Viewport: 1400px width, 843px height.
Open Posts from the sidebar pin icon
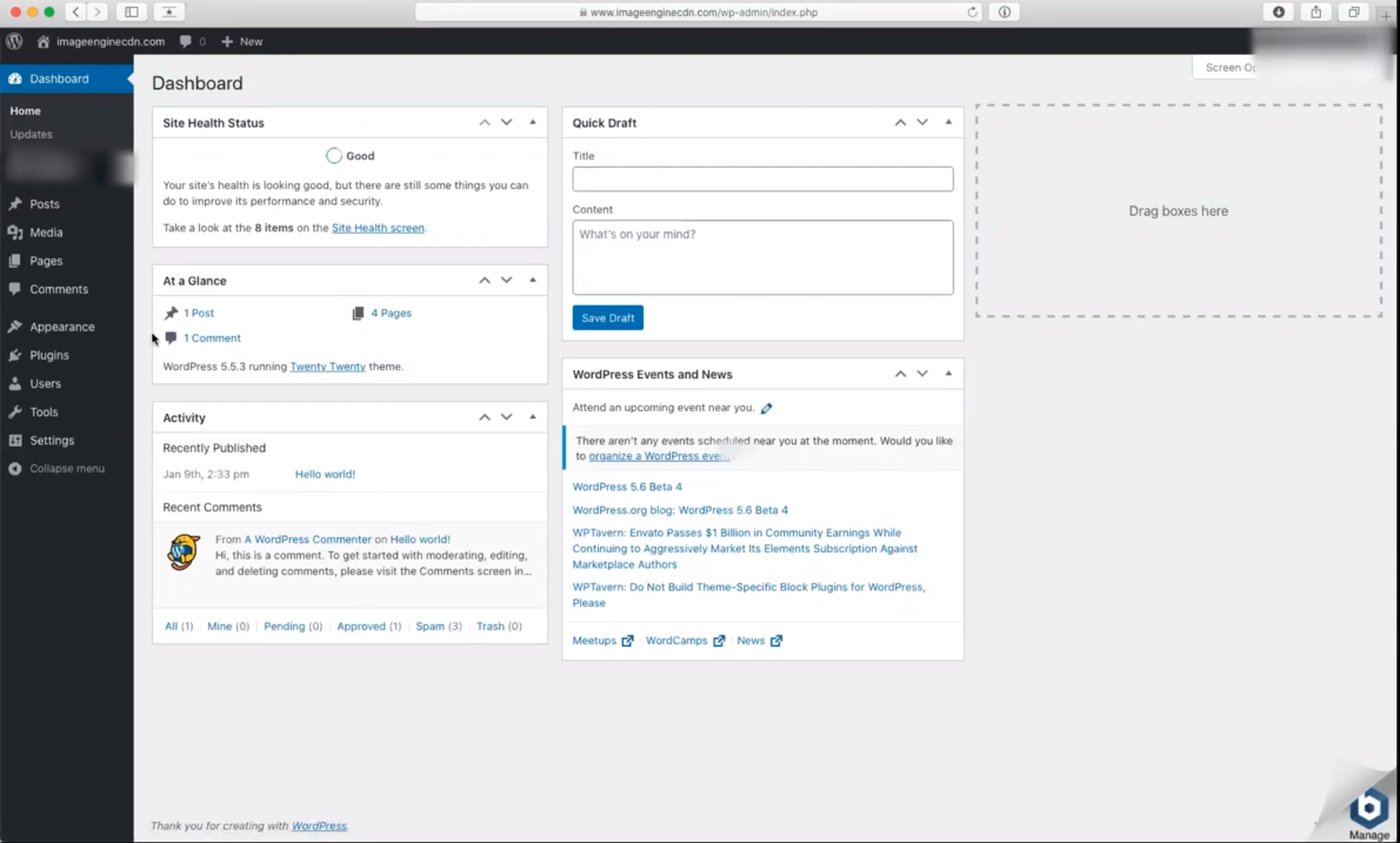[15, 204]
